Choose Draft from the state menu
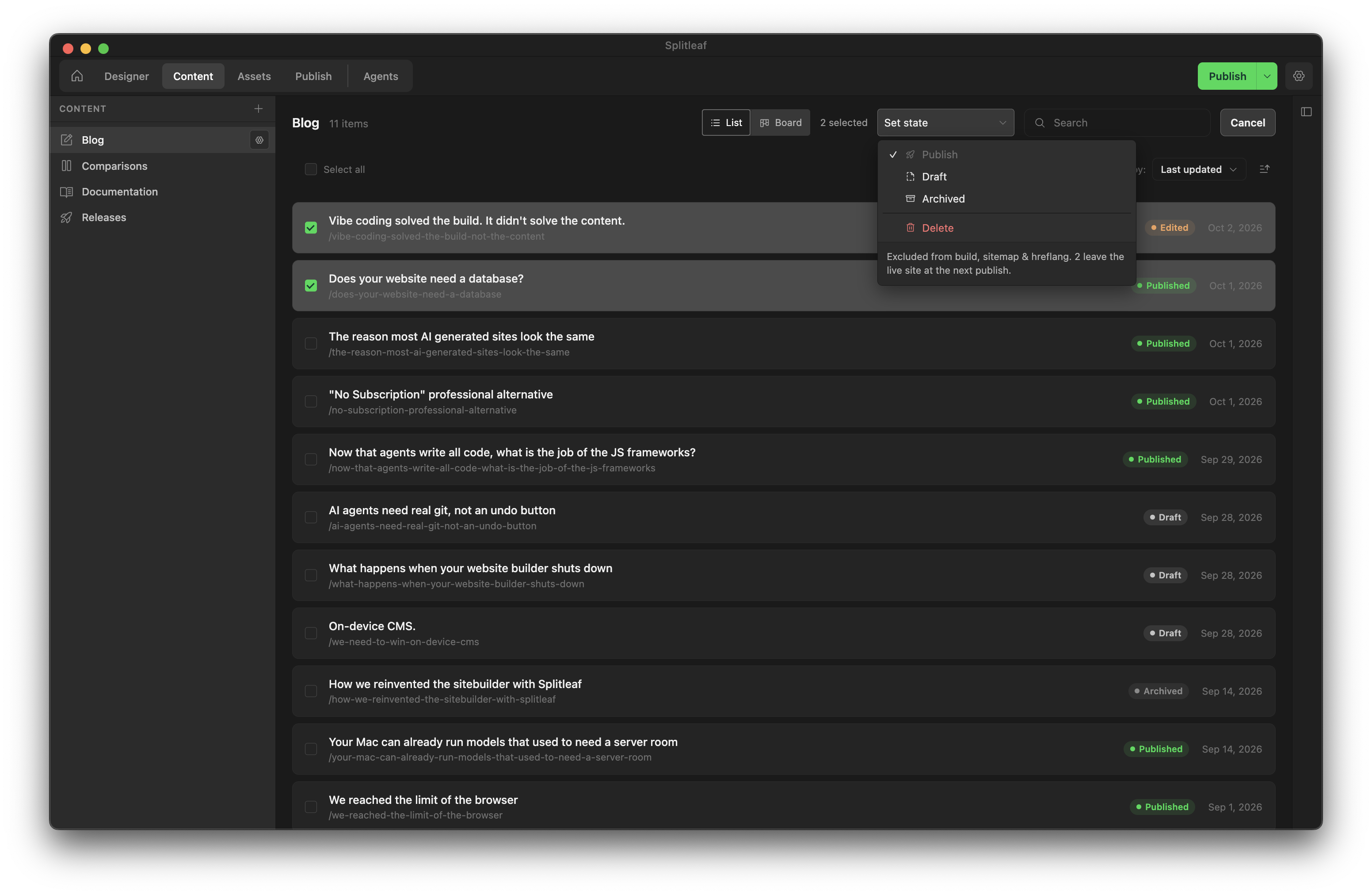This screenshot has height=895, width=1372. point(1006,177)
